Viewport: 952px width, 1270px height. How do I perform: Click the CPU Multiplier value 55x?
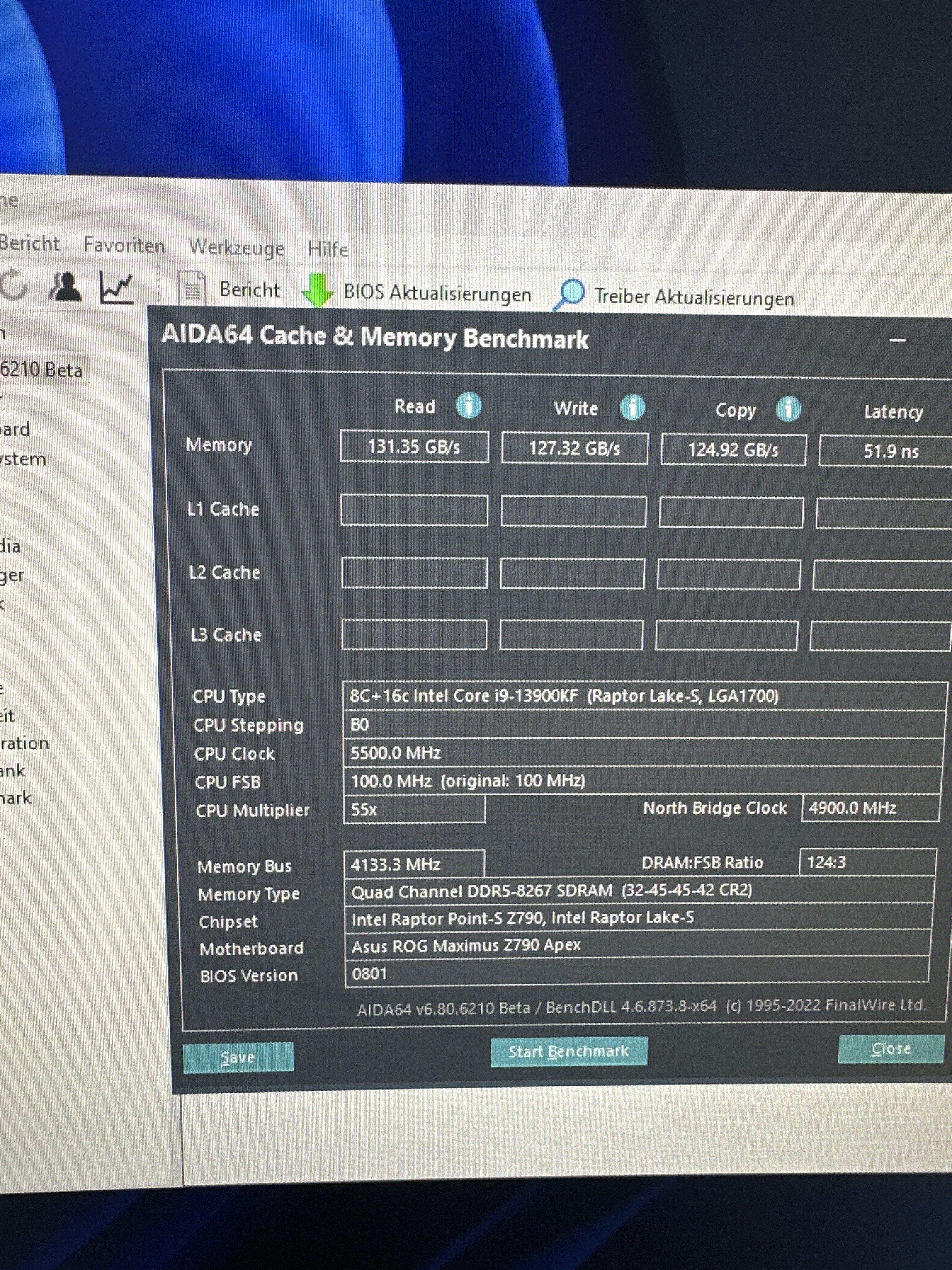click(x=414, y=809)
